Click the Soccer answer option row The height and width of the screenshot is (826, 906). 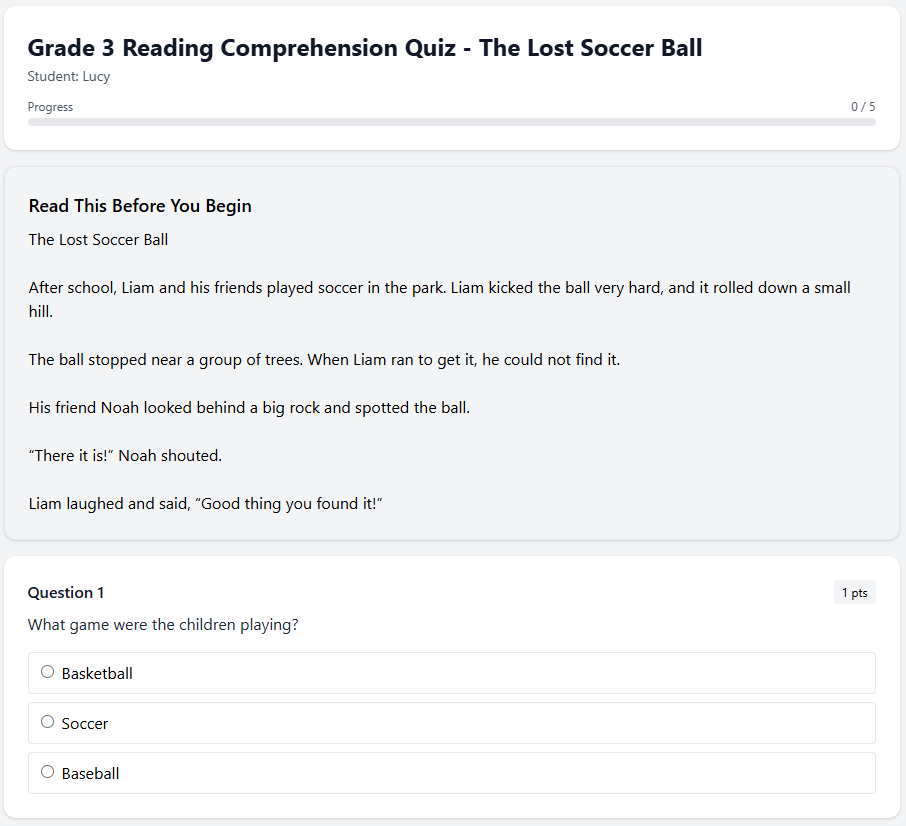coord(451,722)
